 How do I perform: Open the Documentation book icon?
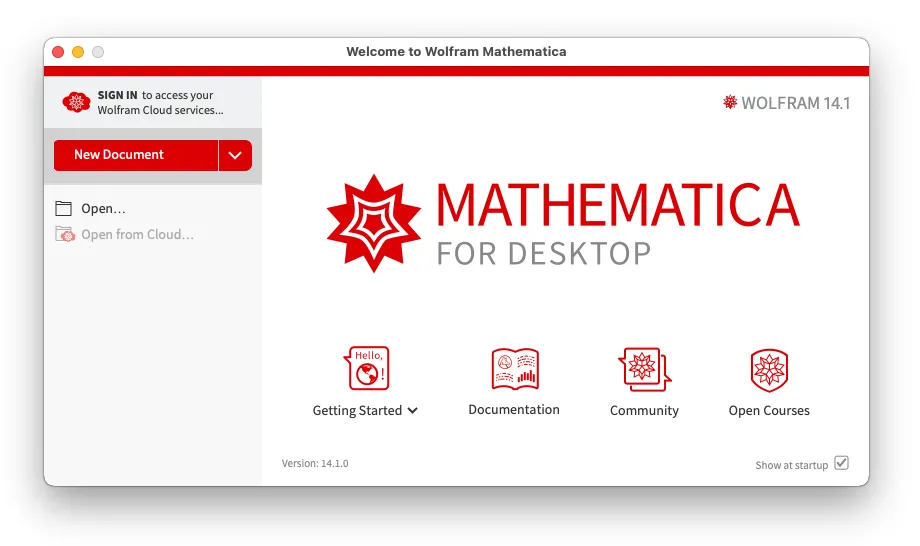click(515, 369)
